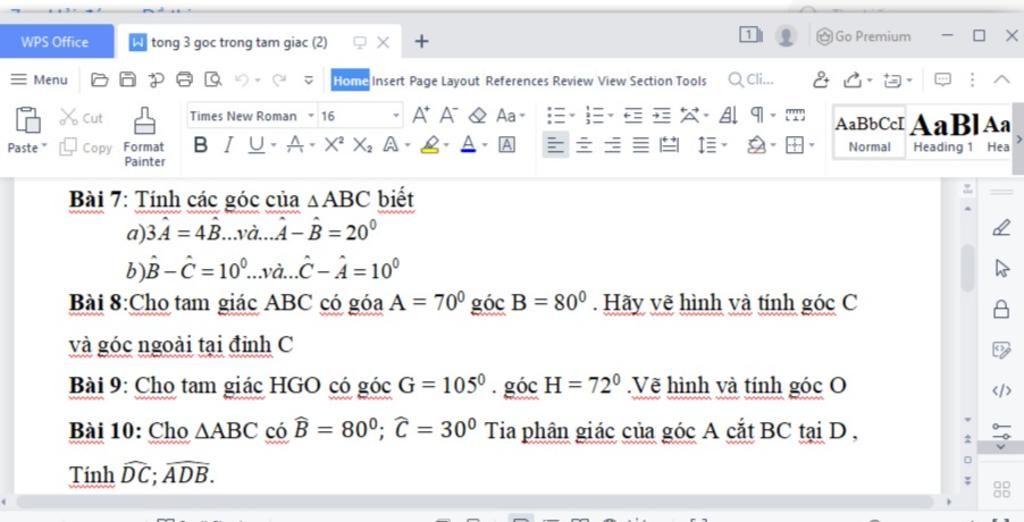Viewport: 1024px width, 522px height.
Task: Expand the styles gallery arrow
Action: click(x=1019, y=139)
